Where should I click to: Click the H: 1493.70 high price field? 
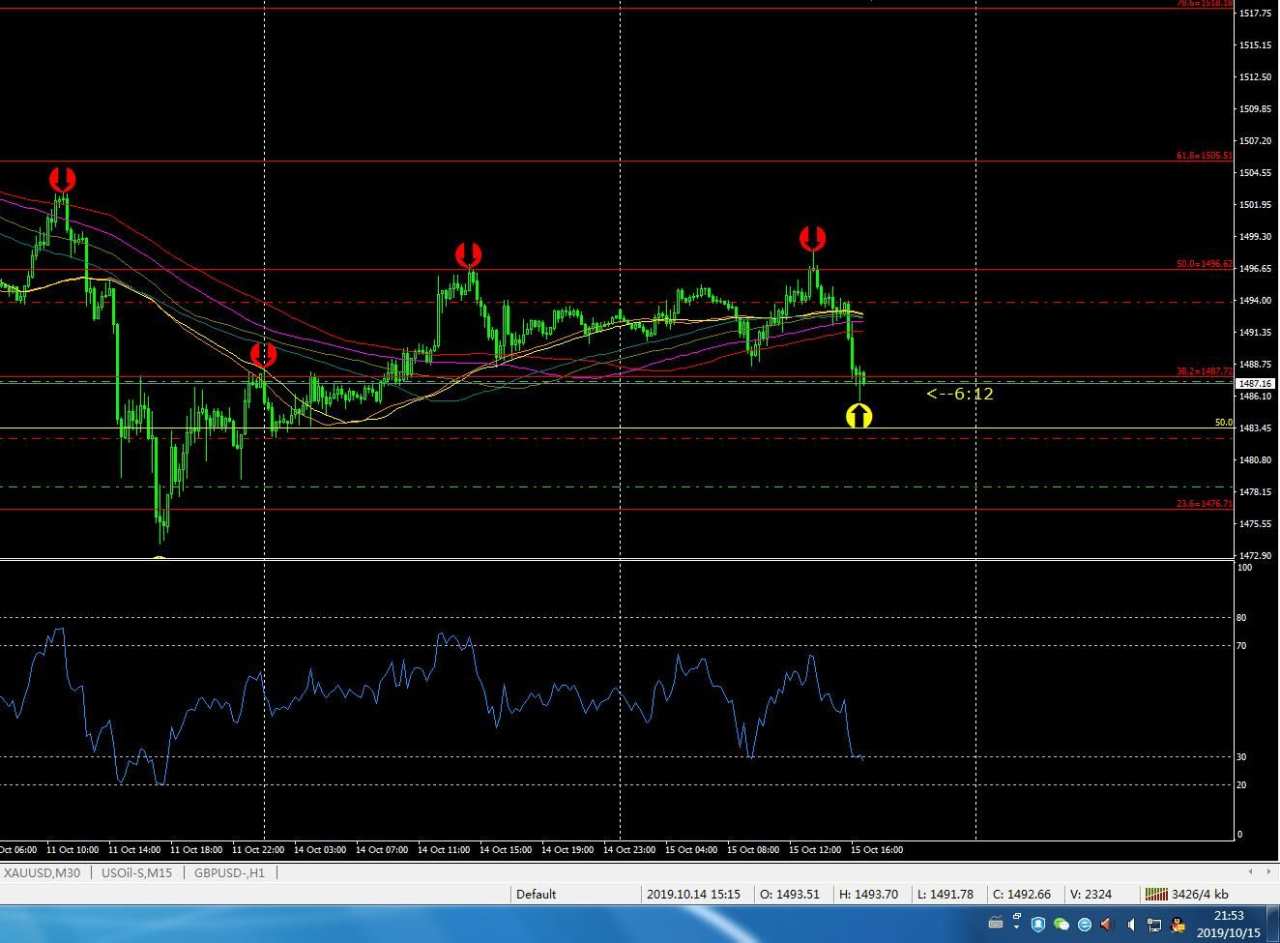click(868, 894)
